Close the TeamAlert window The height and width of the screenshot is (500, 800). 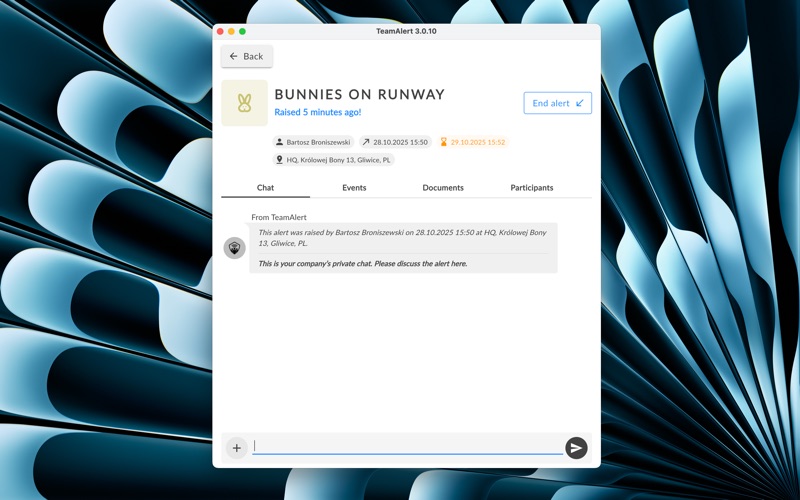point(220,31)
